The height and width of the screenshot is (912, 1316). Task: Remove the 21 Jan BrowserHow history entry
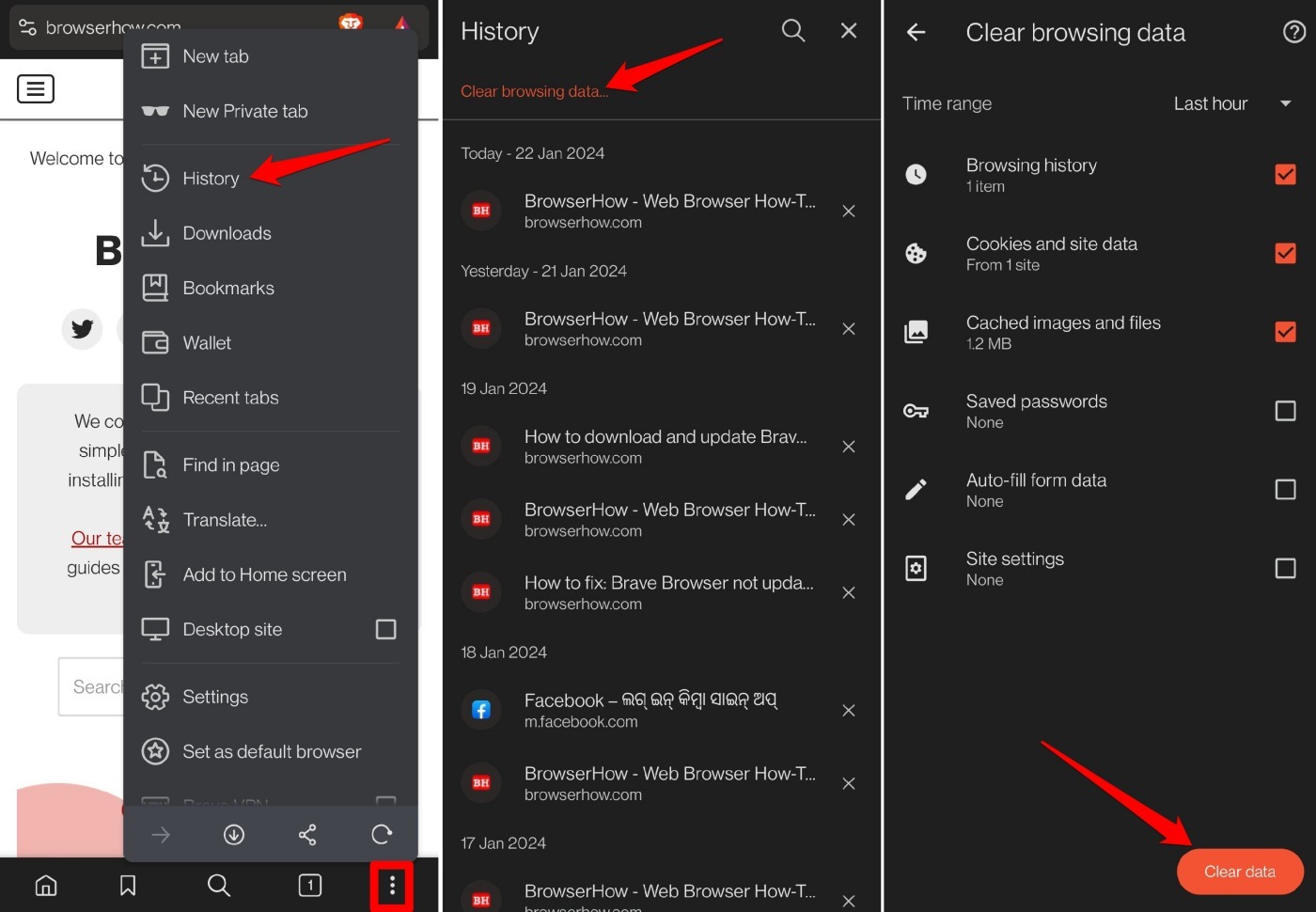849,329
